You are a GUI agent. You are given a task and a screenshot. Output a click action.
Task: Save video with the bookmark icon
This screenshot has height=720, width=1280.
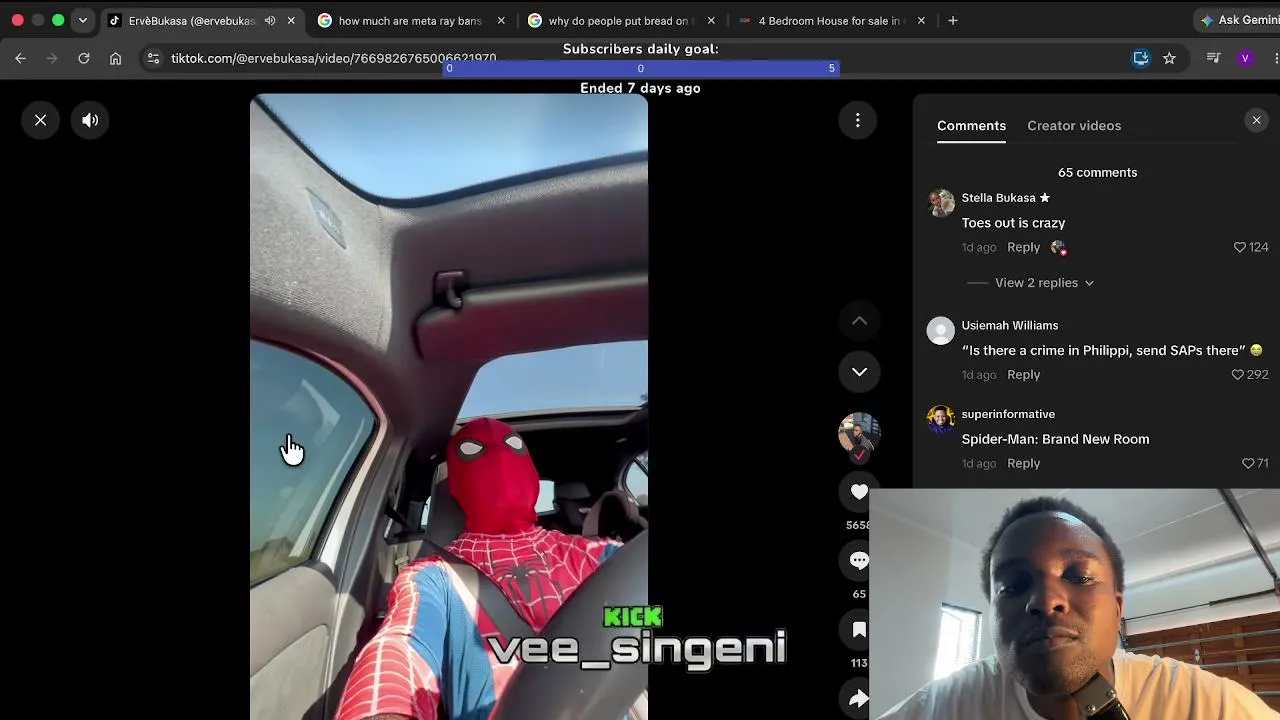[x=859, y=630]
